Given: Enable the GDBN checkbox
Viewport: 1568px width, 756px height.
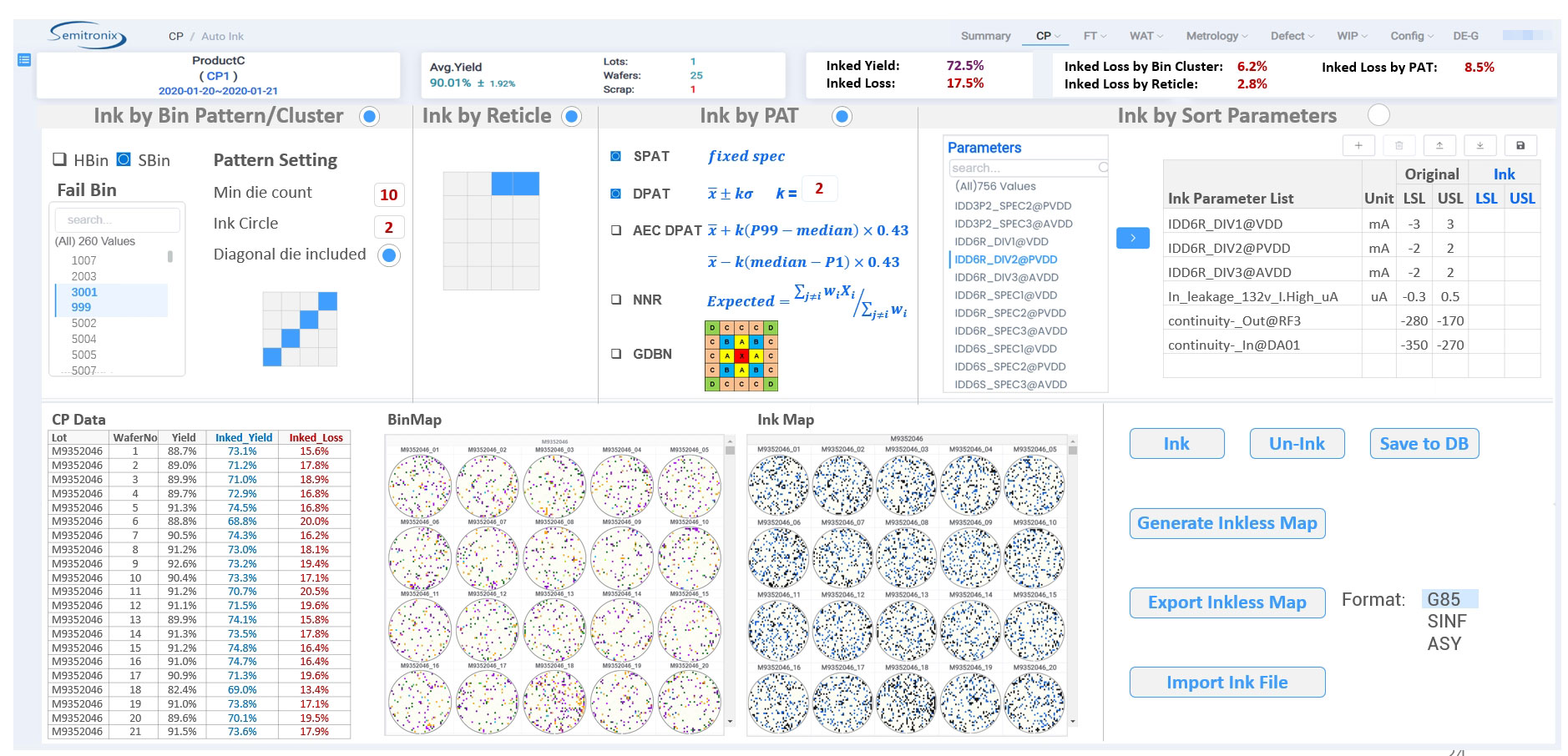Looking at the screenshot, I should (616, 354).
